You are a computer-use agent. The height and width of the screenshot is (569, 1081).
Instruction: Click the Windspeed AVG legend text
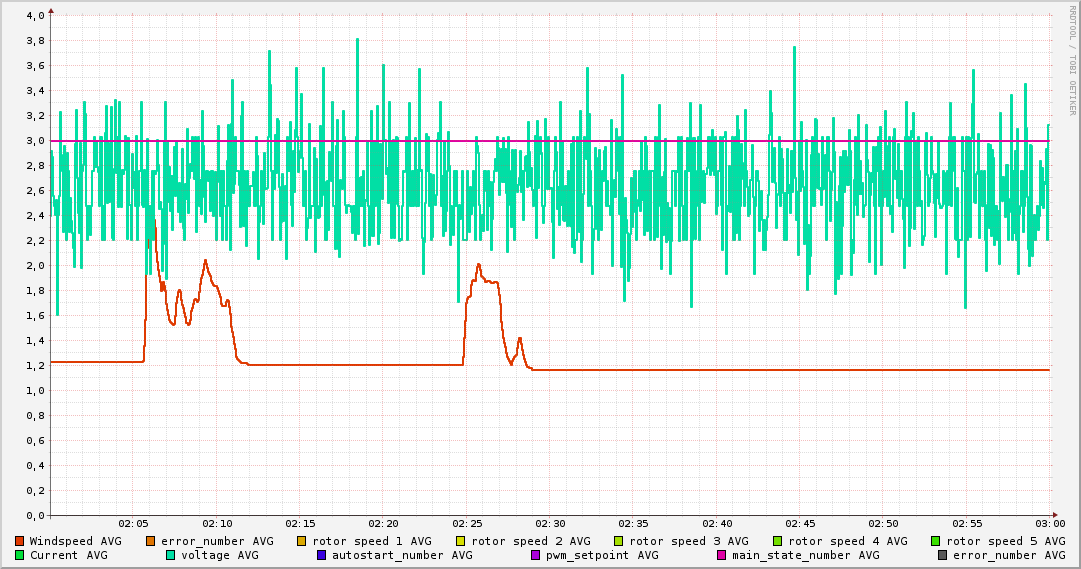[75, 541]
